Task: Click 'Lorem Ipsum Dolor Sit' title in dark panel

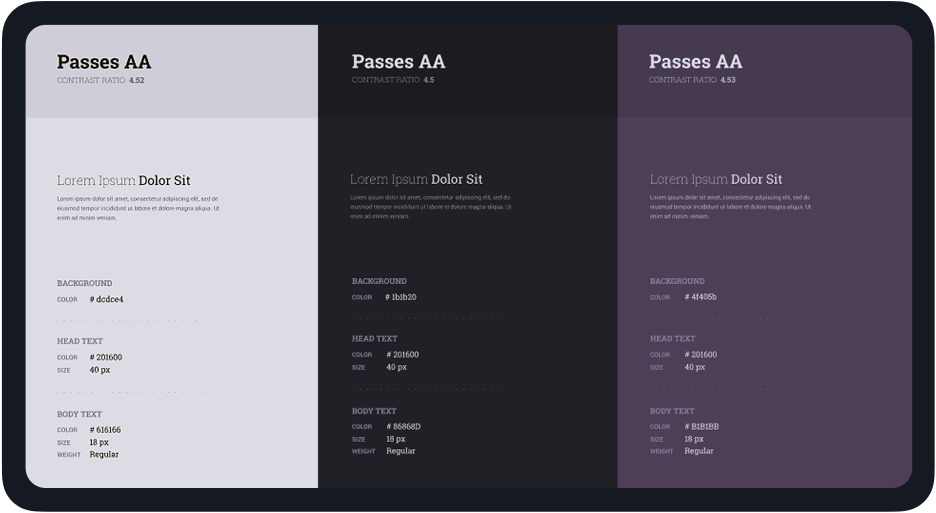Action: 416,179
